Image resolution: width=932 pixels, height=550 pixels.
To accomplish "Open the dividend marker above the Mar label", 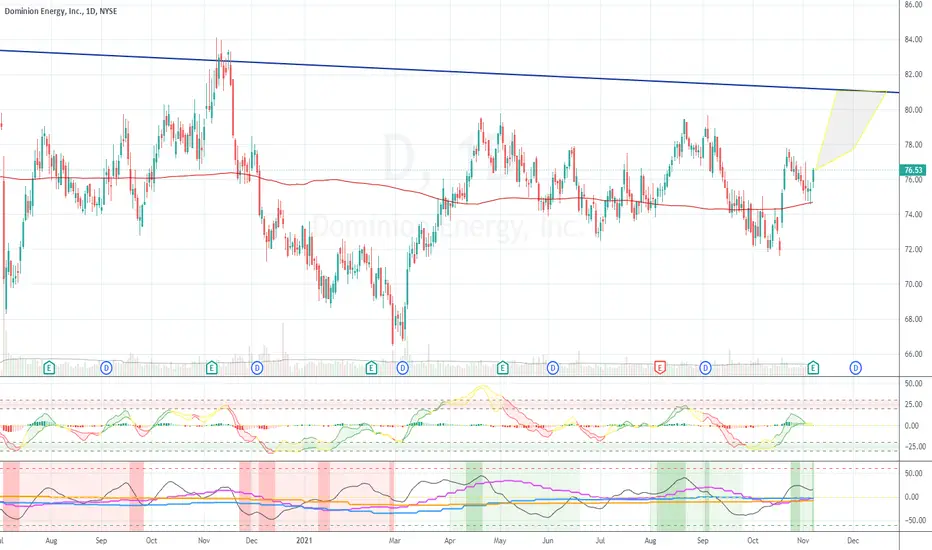I will click(x=402, y=368).
